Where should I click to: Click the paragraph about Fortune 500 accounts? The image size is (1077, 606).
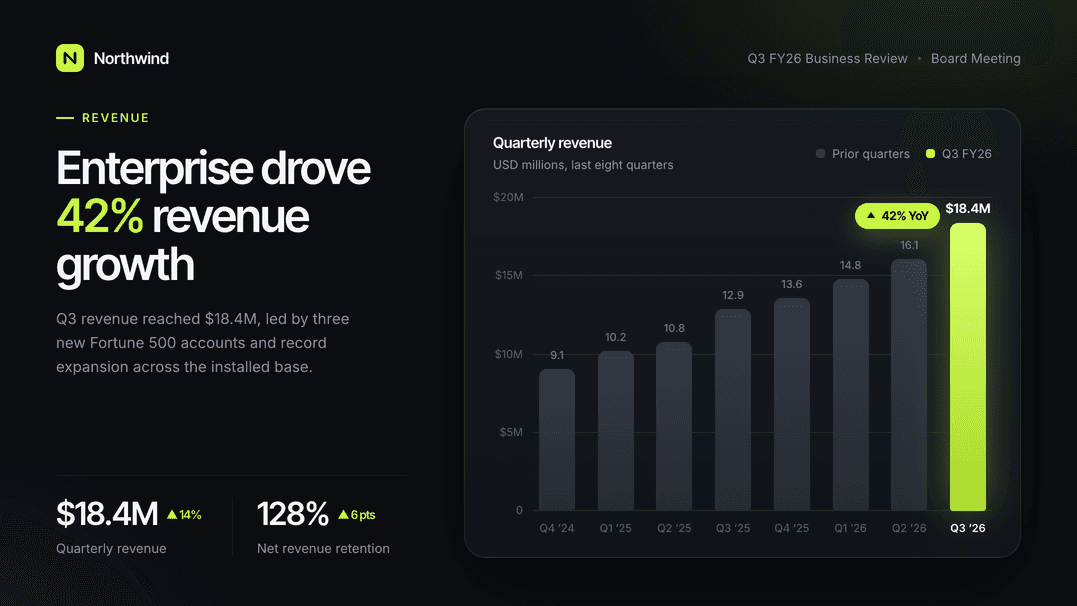pyautogui.click(x=203, y=343)
